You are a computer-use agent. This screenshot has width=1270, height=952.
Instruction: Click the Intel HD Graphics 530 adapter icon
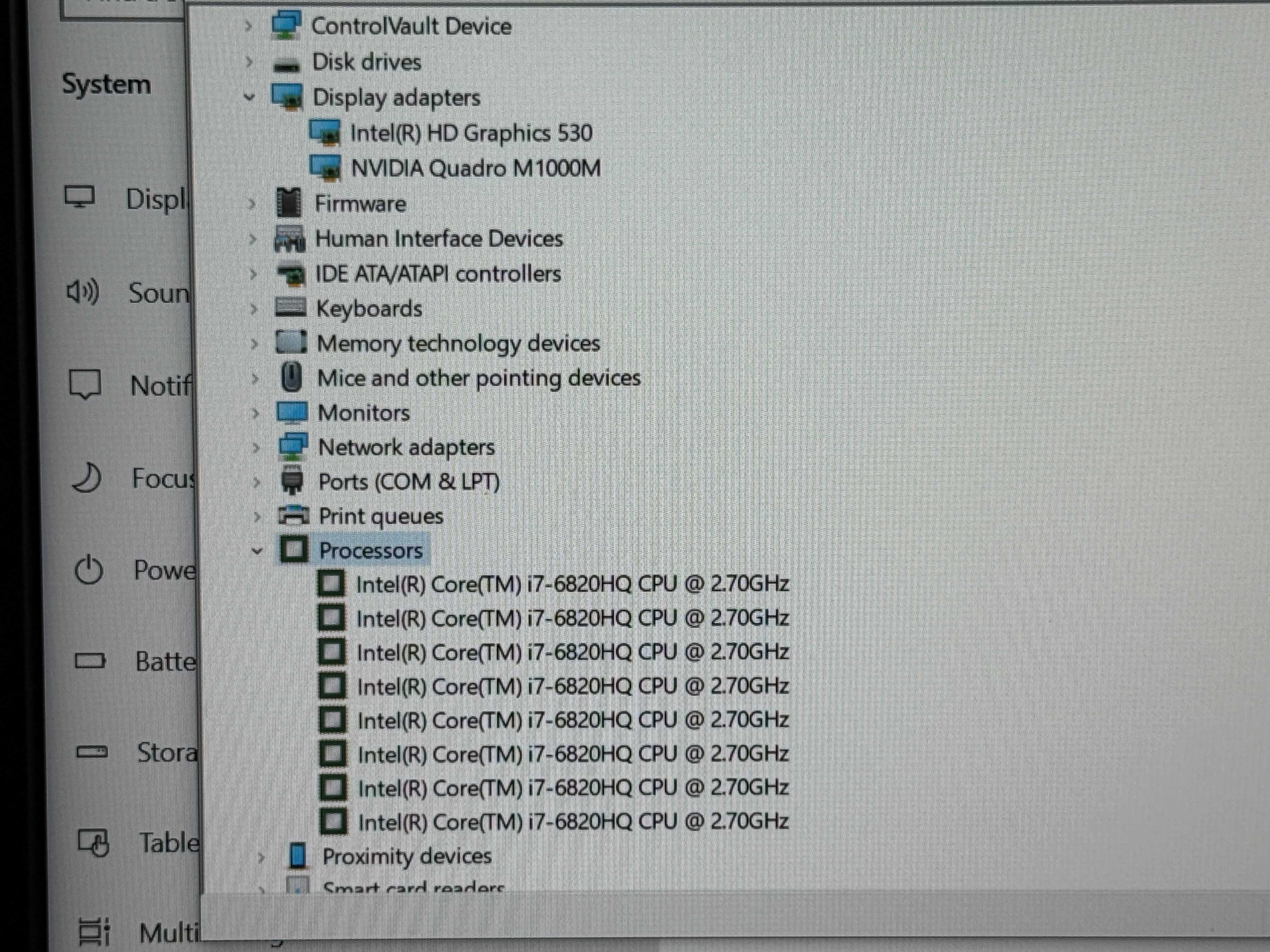click(325, 132)
